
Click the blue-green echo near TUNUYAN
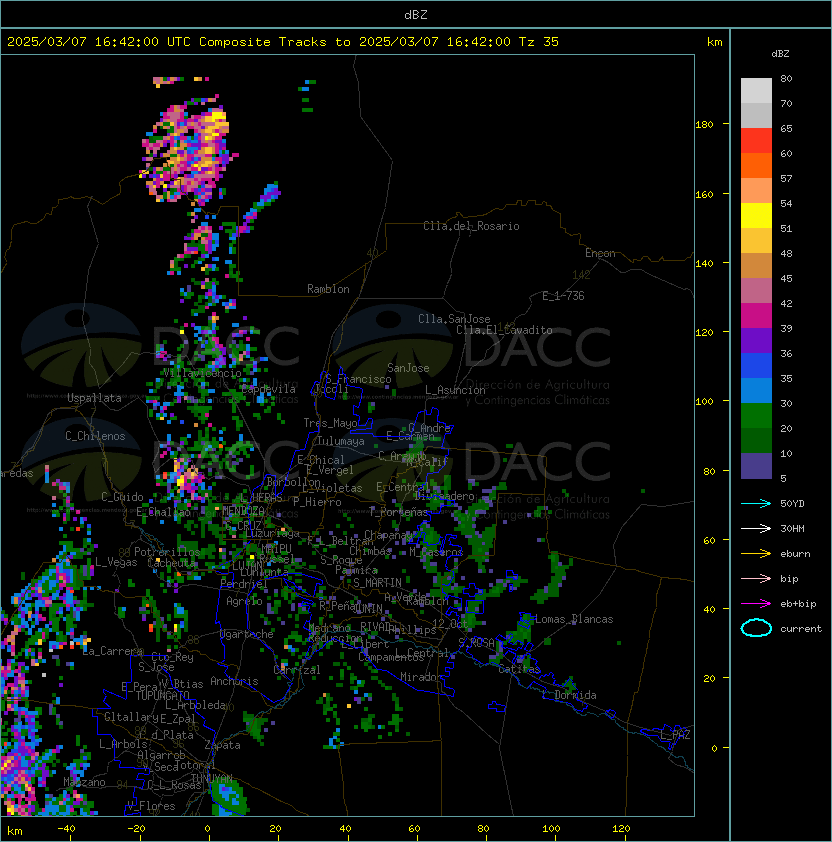click(x=228, y=796)
